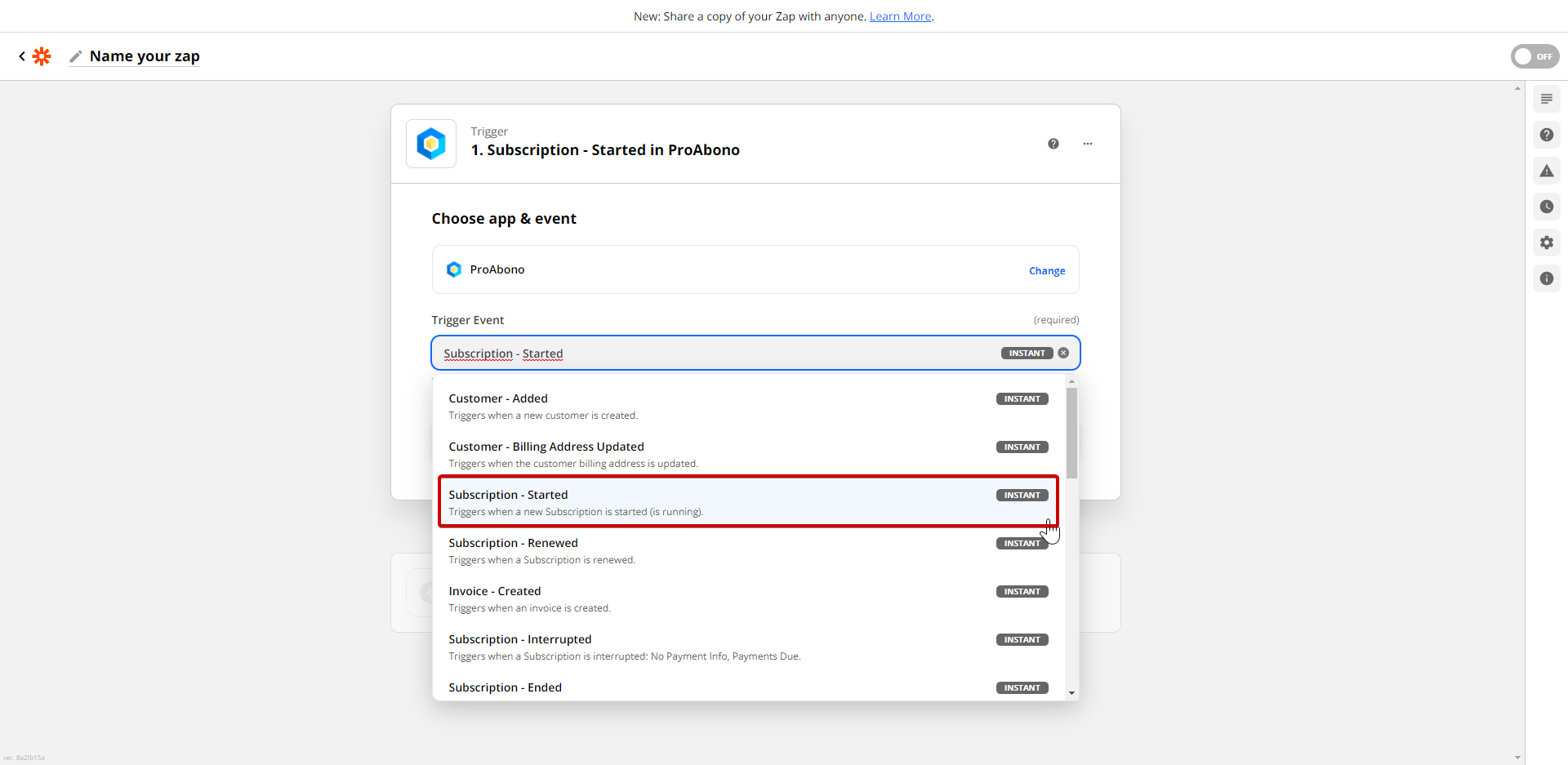Open the history clock sidebar icon
Screen dimensions: 1568x765
point(1547,207)
